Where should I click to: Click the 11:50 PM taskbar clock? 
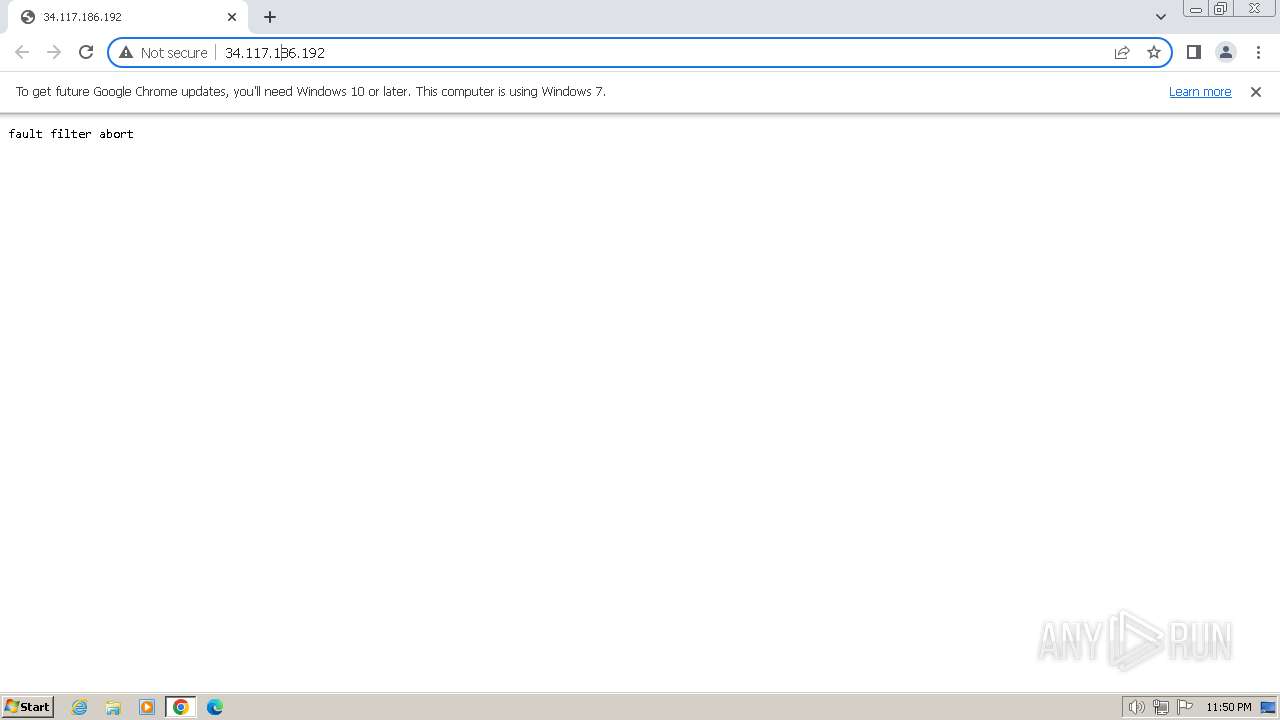pyautogui.click(x=1228, y=707)
